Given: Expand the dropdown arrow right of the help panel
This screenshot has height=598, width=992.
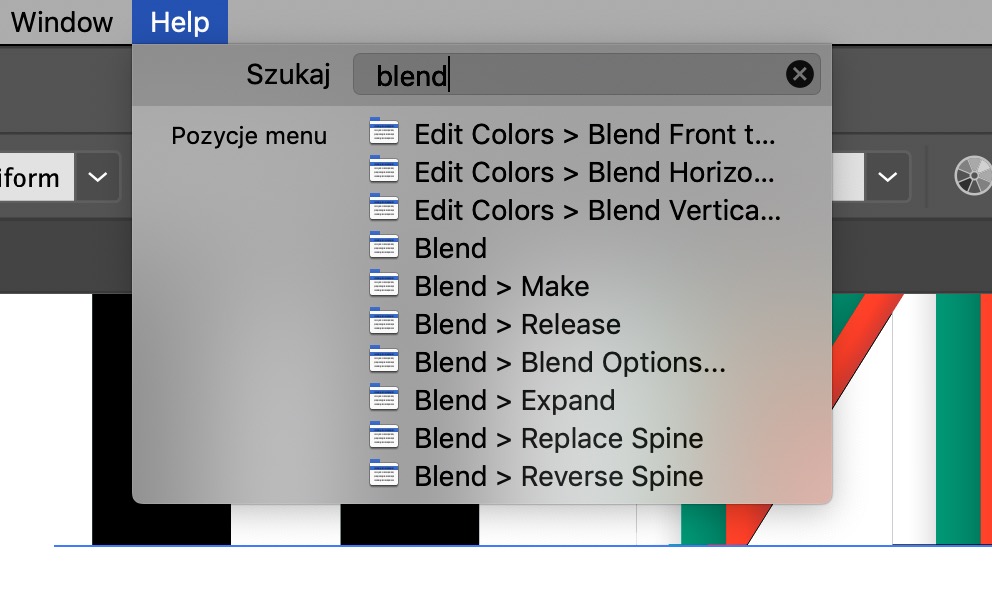Looking at the screenshot, I should click(887, 177).
